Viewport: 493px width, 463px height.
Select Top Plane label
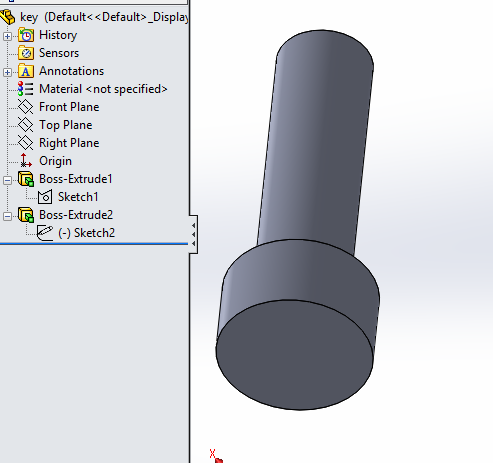(x=66, y=125)
